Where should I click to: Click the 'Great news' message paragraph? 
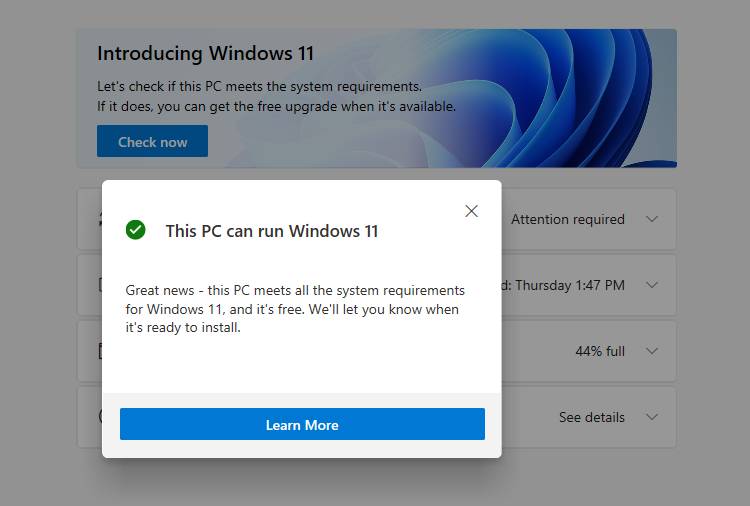295,309
